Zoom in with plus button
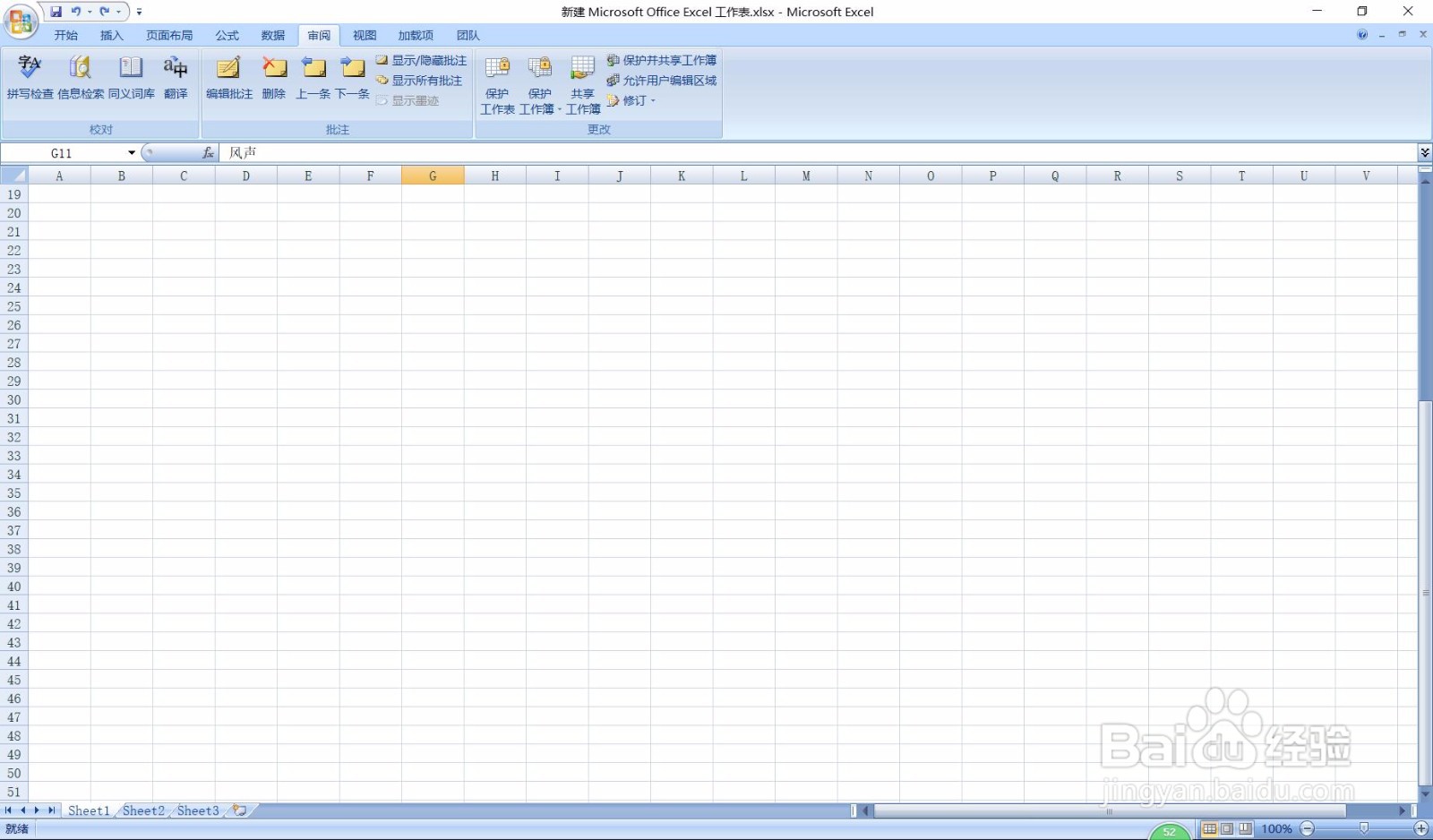This screenshot has width=1433, height=840. [x=1421, y=829]
